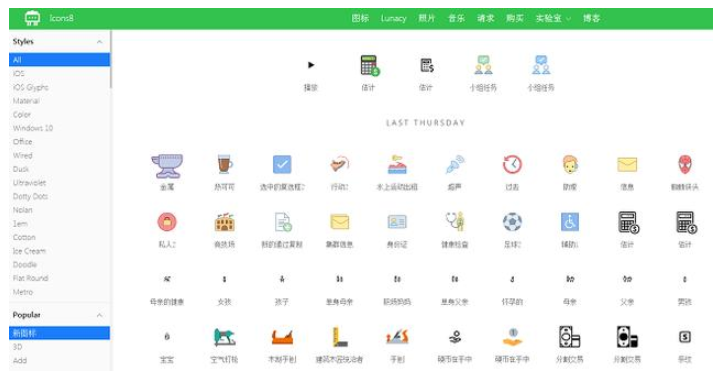Filter by iOS Glyphs style
The height and width of the screenshot is (388, 721).
(30, 87)
